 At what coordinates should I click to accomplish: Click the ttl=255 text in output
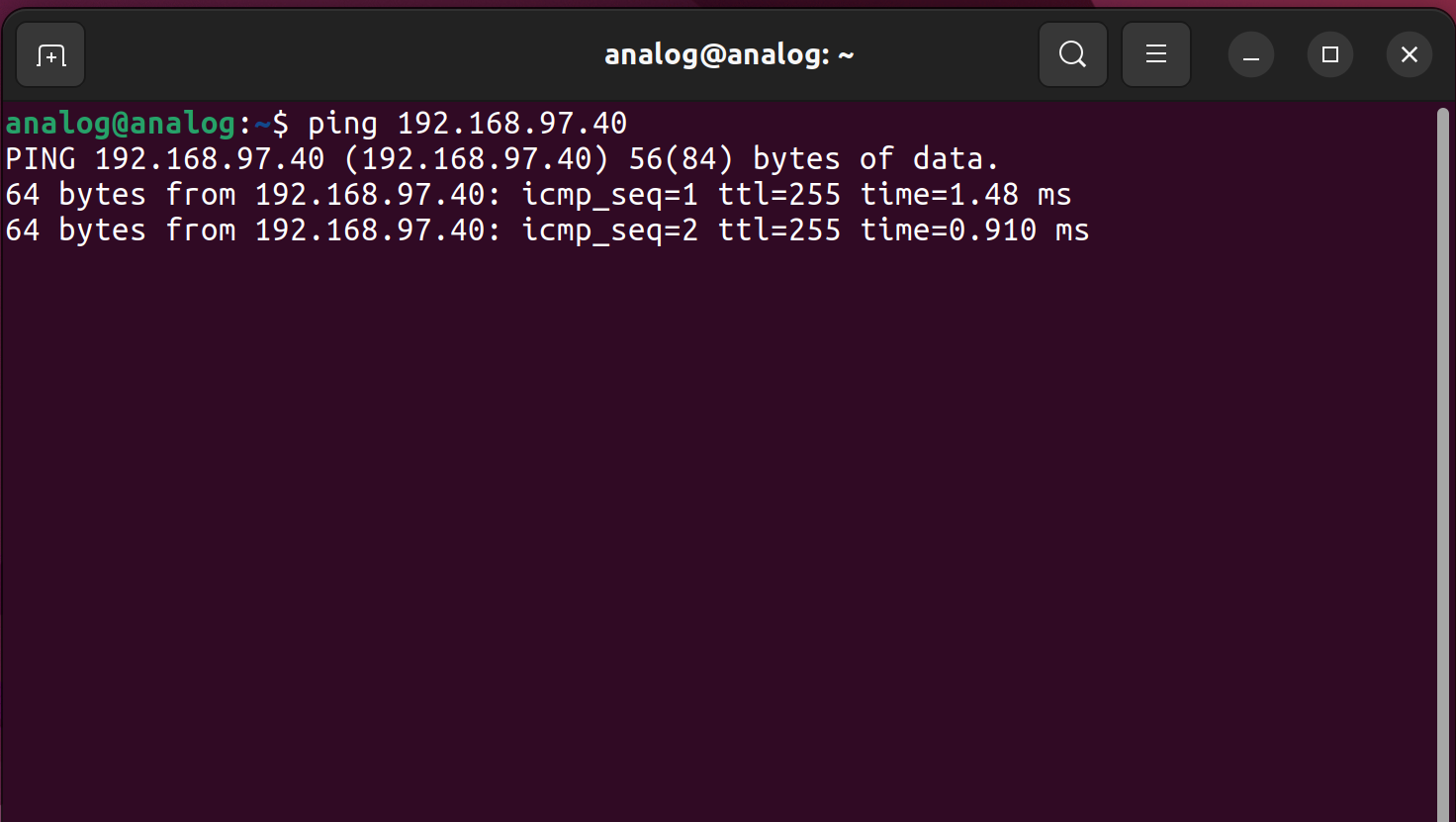tap(780, 194)
